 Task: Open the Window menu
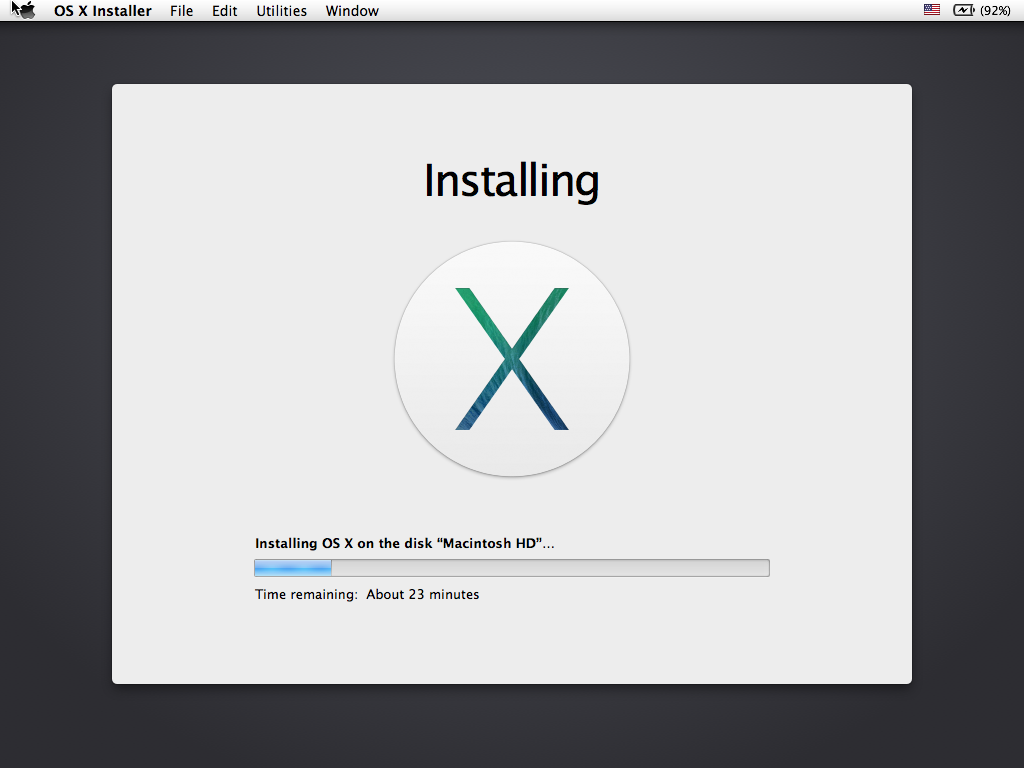352,11
